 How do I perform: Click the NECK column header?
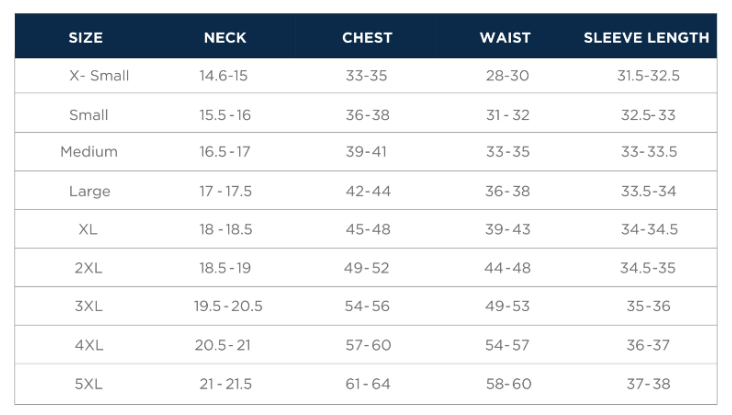pyautogui.click(x=225, y=38)
